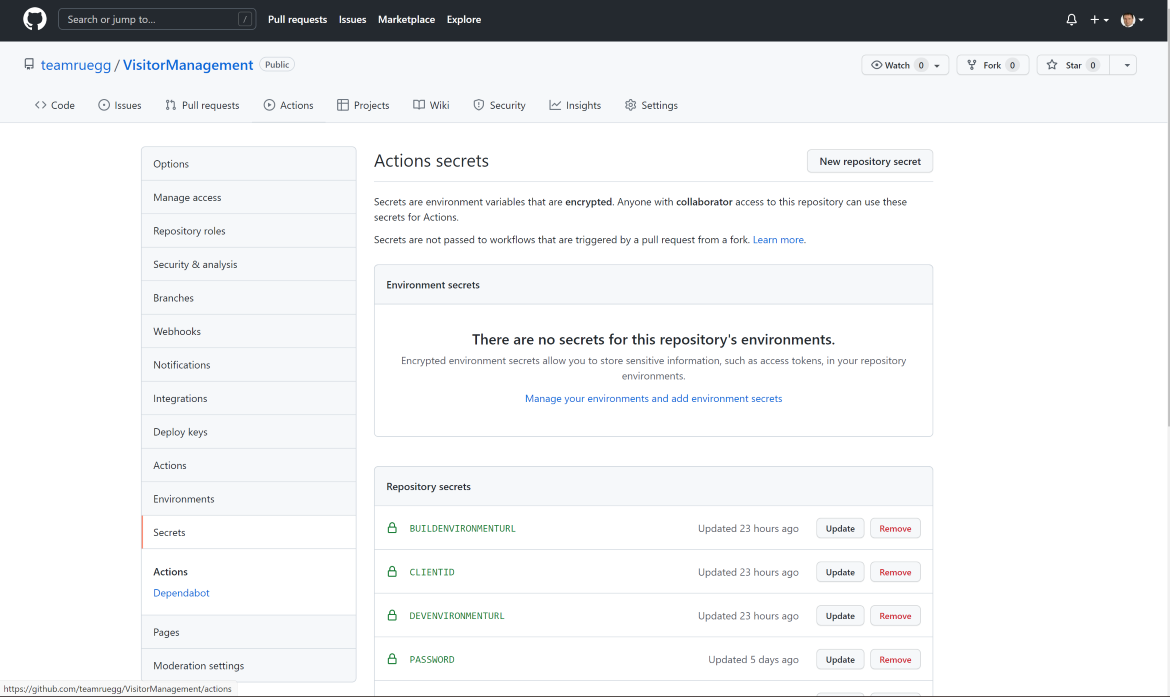The height and width of the screenshot is (697, 1170).
Task: Click the GitHub Octocat logo
Action: [34, 19]
